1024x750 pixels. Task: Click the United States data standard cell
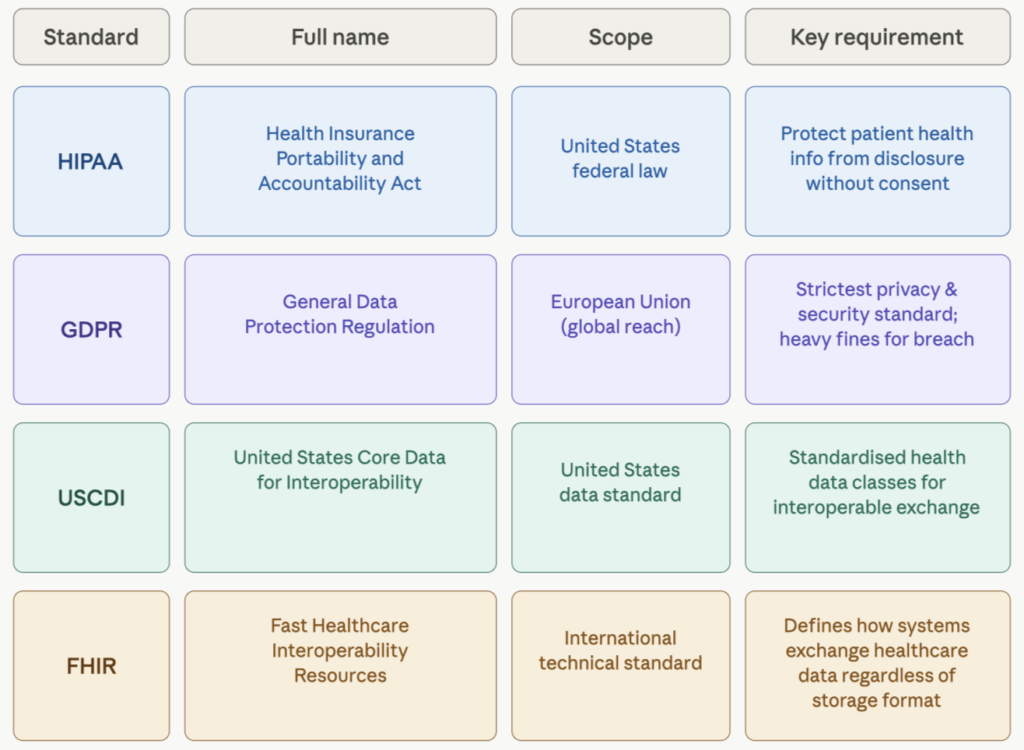pyautogui.click(x=620, y=483)
